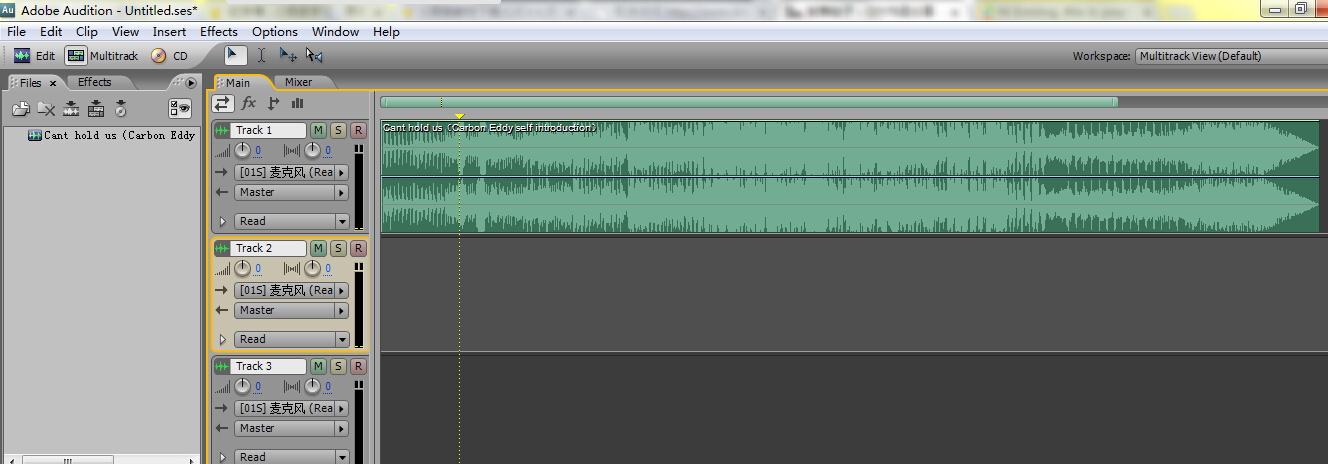
Task: Open the Options menu
Action: [x=275, y=32]
